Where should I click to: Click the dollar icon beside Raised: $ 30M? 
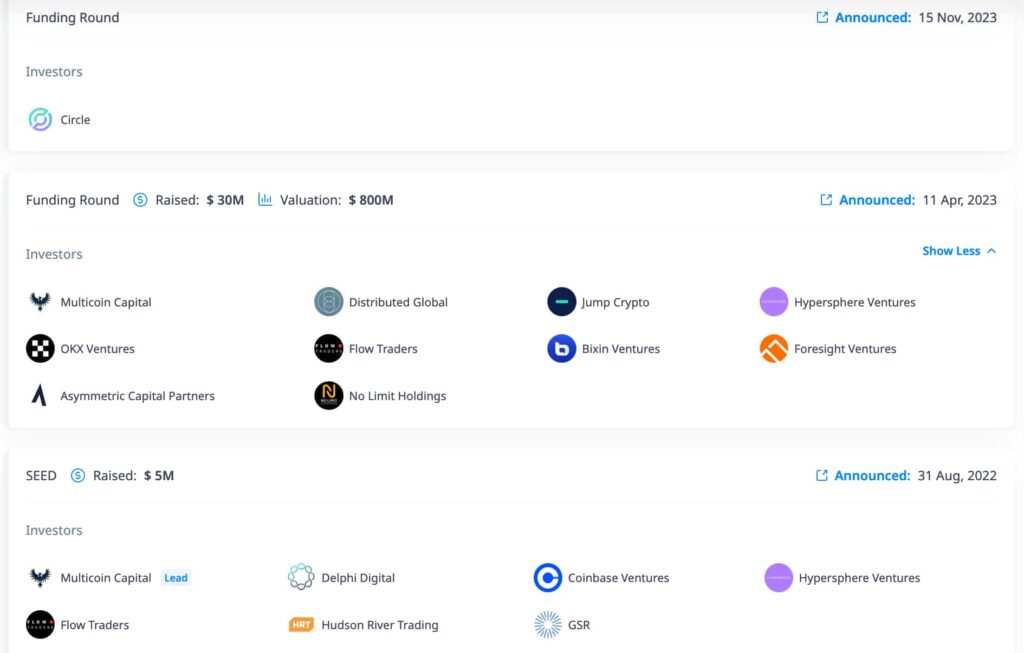pos(140,200)
